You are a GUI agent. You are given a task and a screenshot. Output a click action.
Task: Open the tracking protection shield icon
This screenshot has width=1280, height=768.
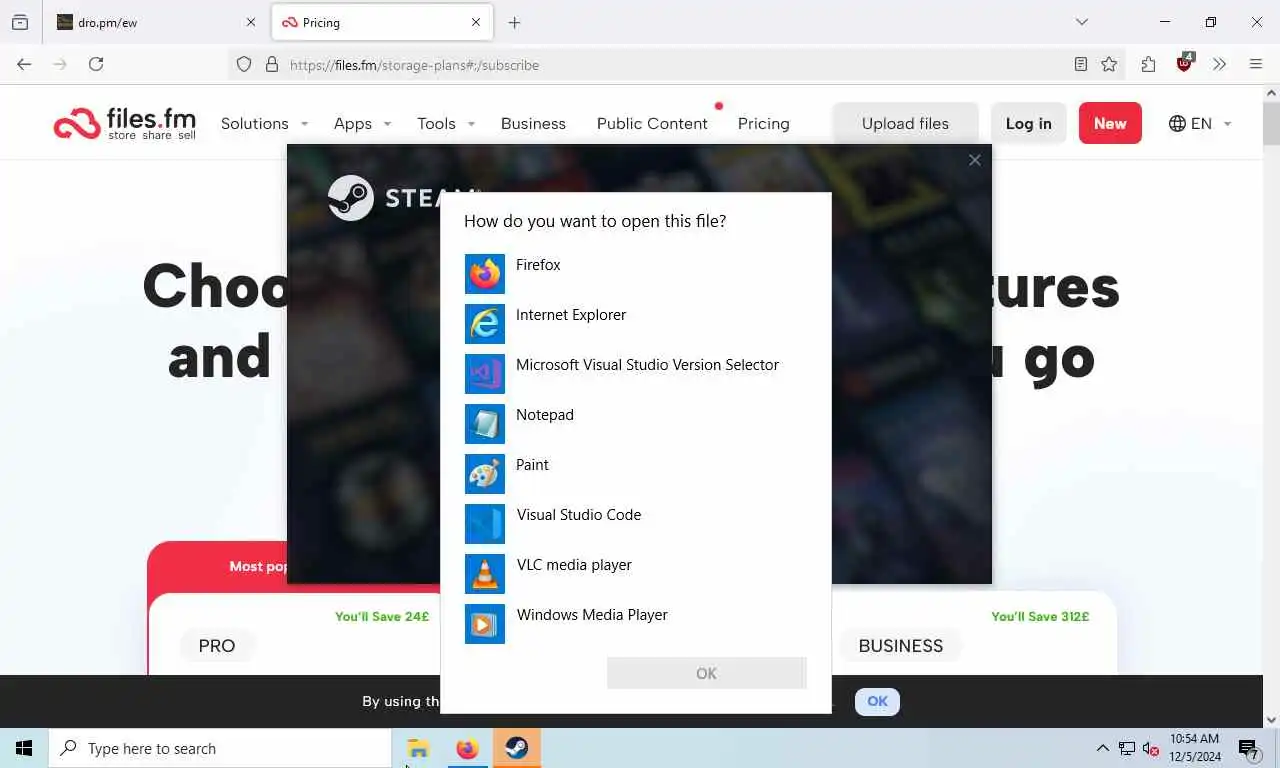pyautogui.click(x=244, y=64)
